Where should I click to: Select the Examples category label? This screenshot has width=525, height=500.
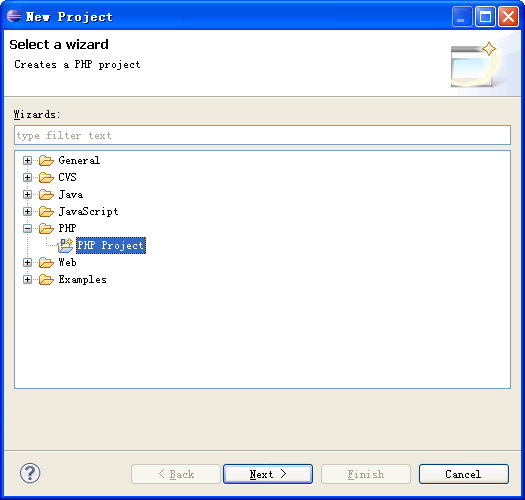tap(82, 280)
